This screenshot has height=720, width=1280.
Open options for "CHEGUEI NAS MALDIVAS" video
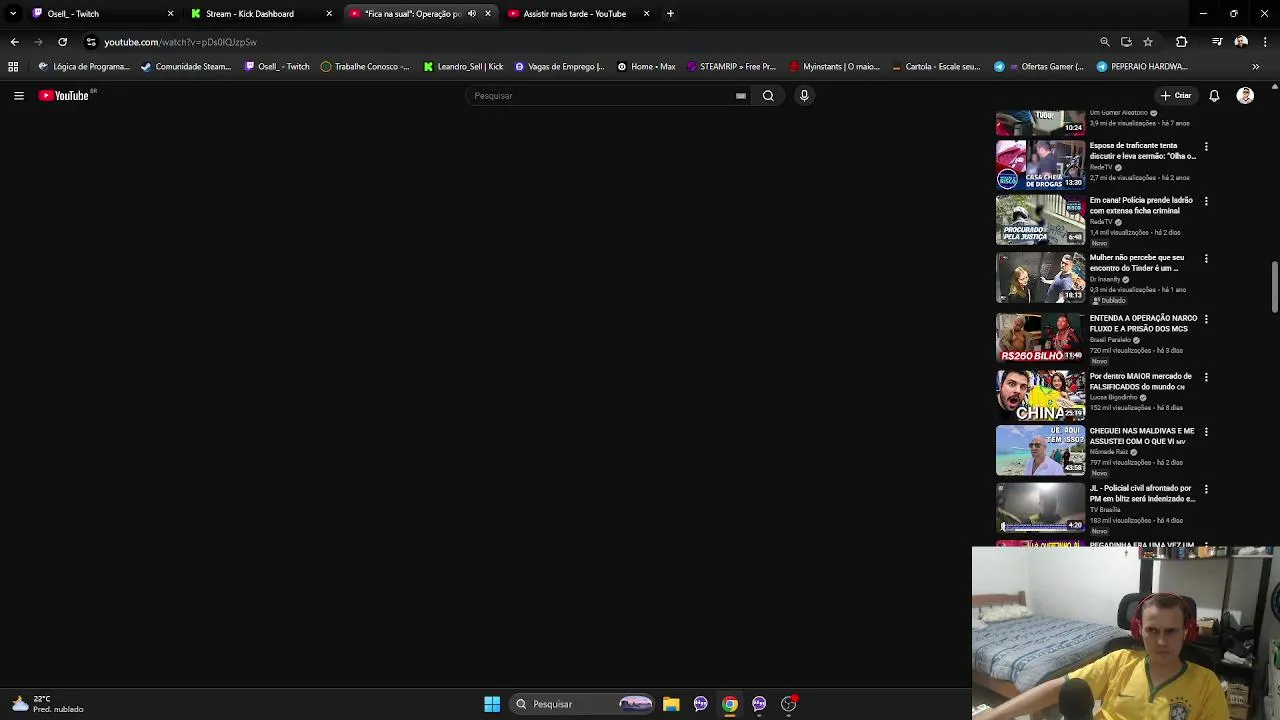pos(1206,432)
